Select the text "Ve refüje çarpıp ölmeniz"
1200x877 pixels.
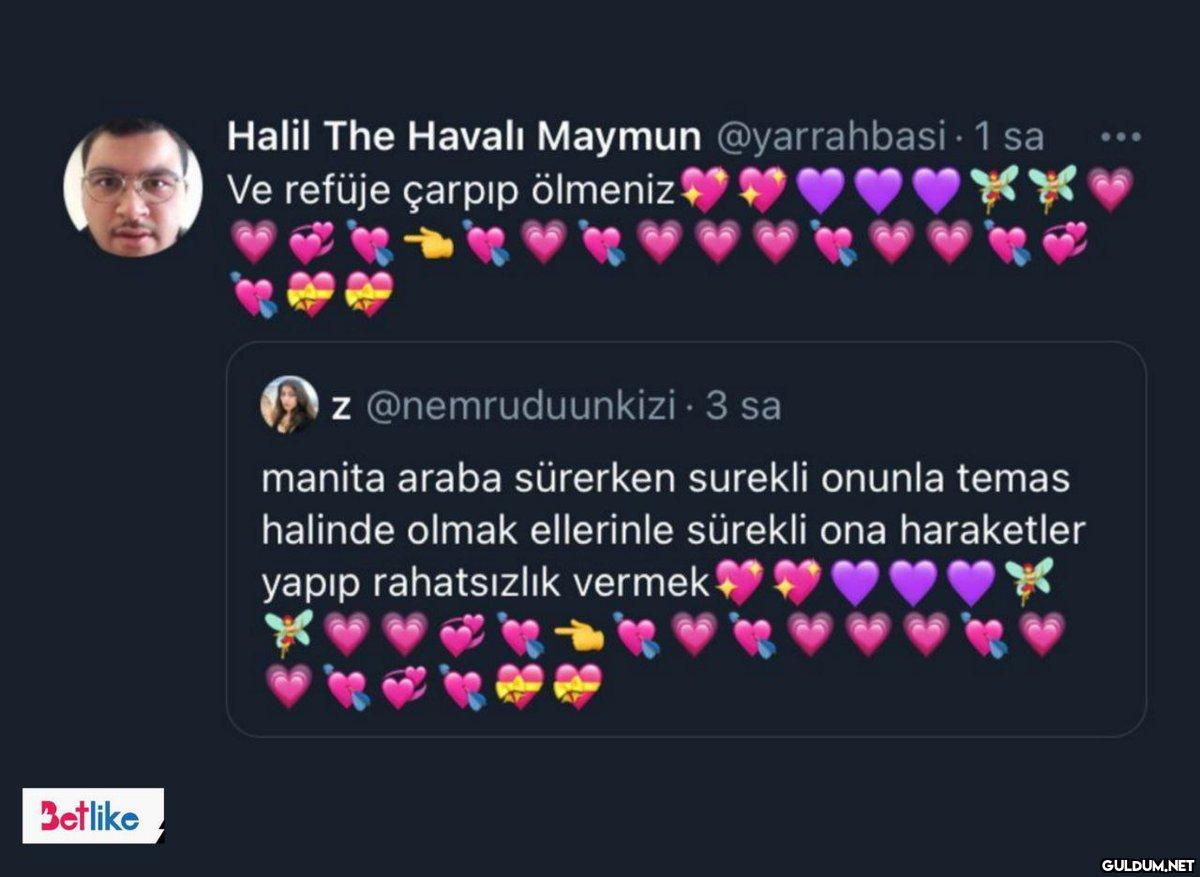pyautogui.click(x=453, y=189)
